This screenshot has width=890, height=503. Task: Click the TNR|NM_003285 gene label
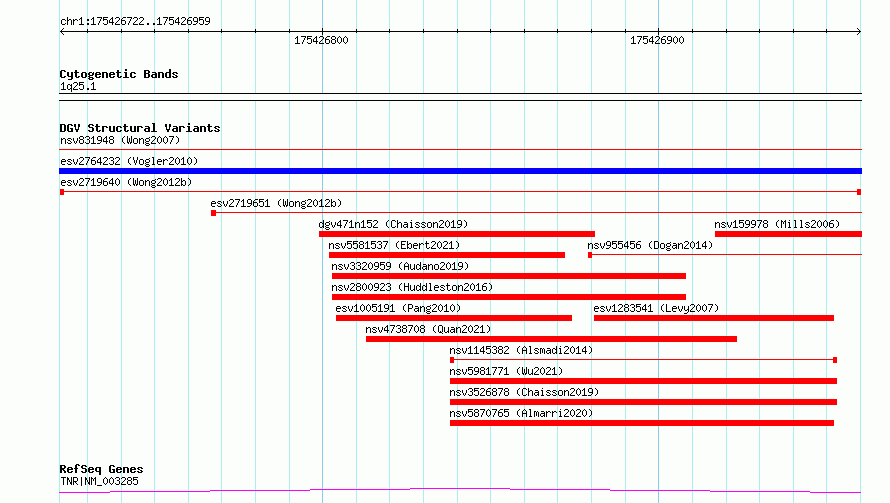99,481
